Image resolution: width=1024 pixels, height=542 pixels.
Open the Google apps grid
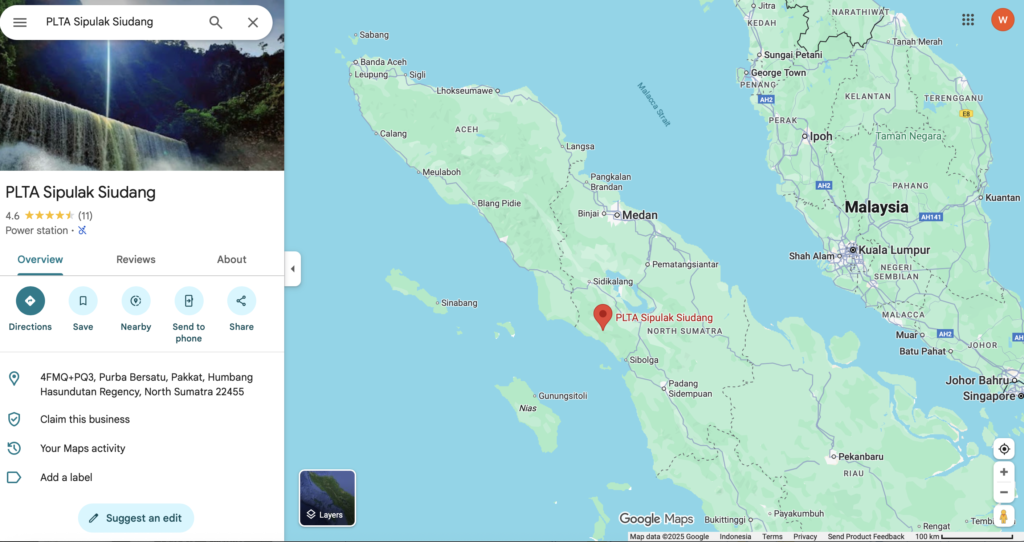pos(968,20)
